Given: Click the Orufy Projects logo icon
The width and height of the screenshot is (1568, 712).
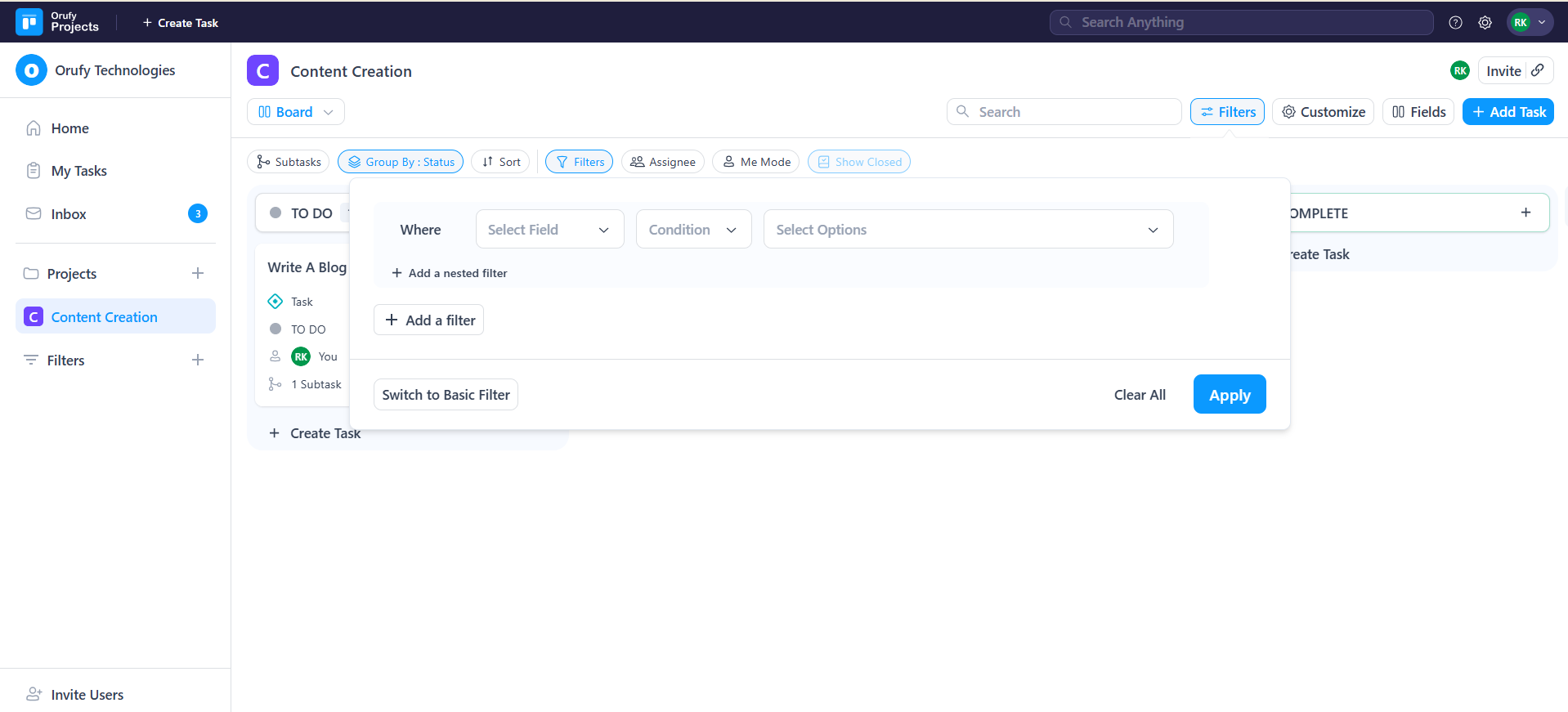Looking at the screenshot, I should pos(29,22).
